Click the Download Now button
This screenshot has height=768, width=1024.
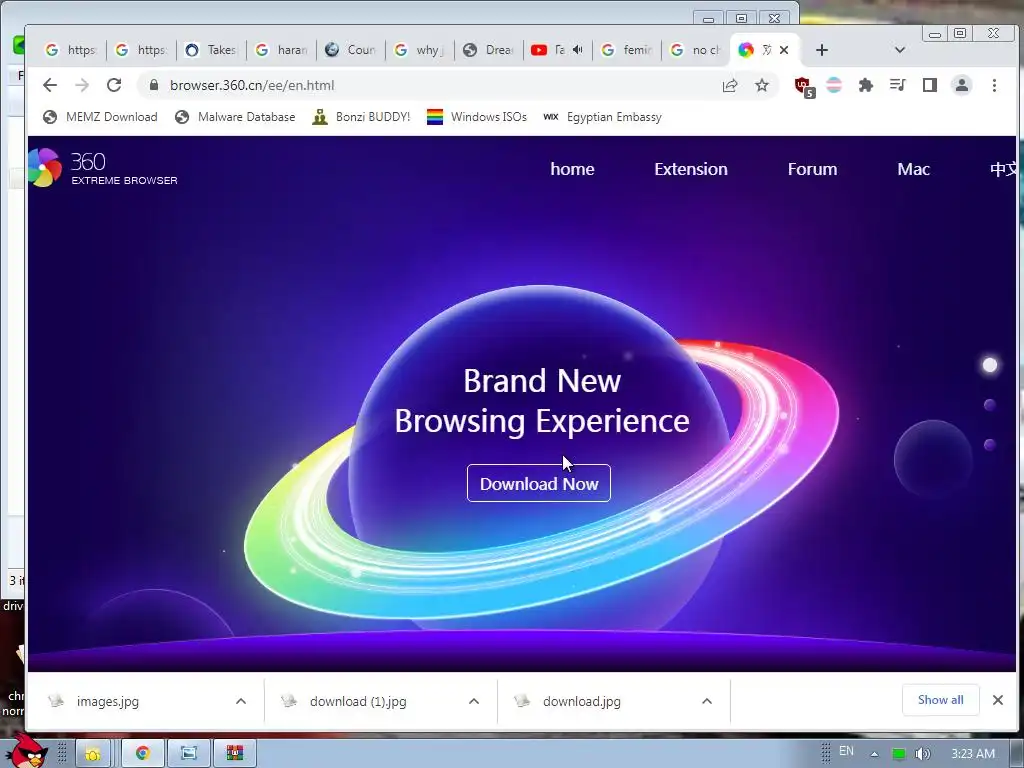pos(539,483)
